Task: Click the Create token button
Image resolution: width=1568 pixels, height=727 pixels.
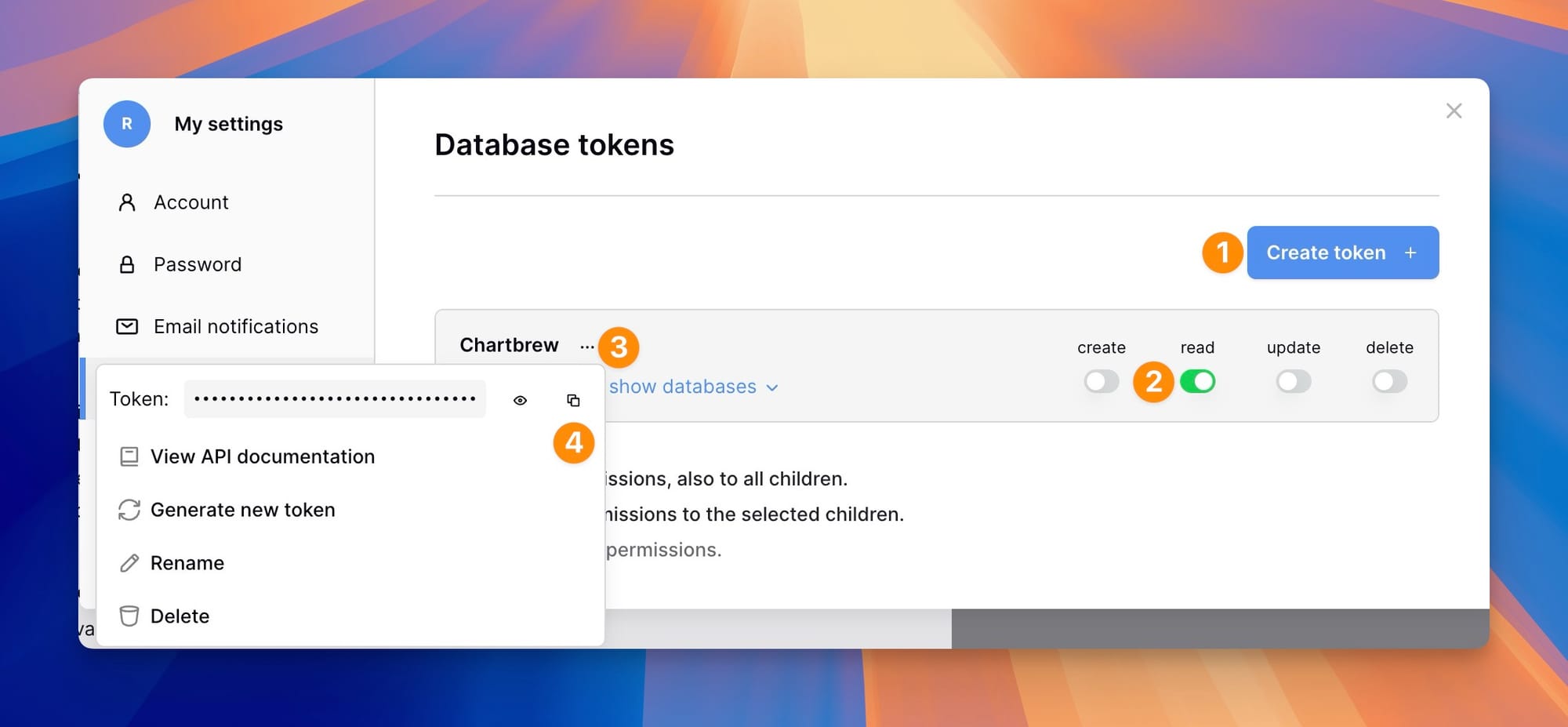Action: pyautogui.click(x=1342, y=252)
